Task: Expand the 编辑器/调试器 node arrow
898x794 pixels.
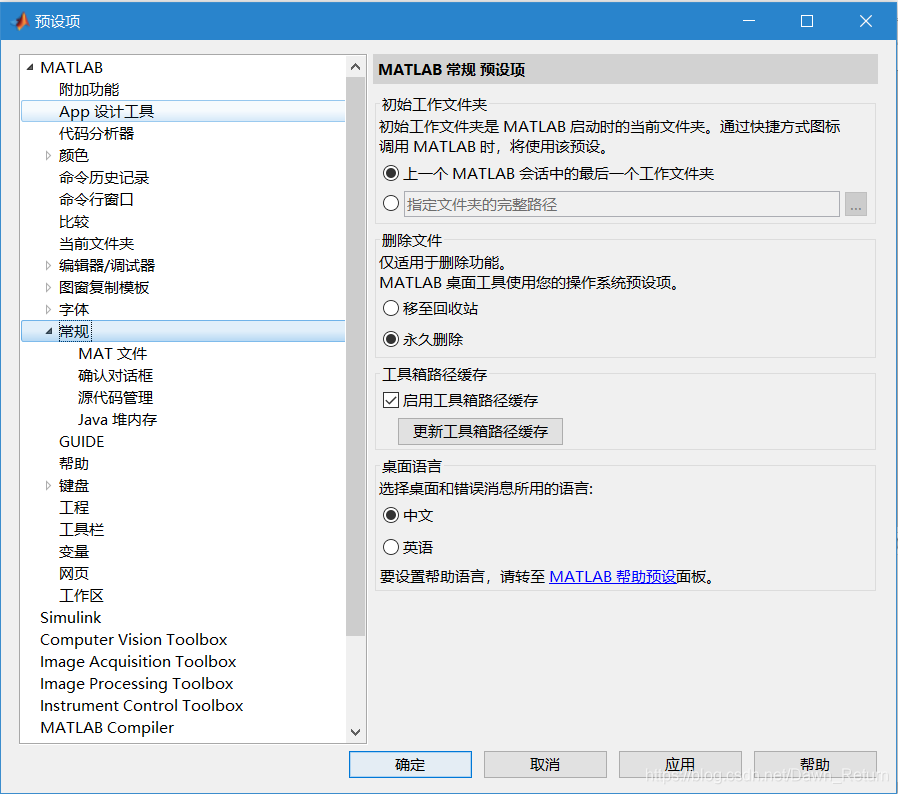Action: 48,265
